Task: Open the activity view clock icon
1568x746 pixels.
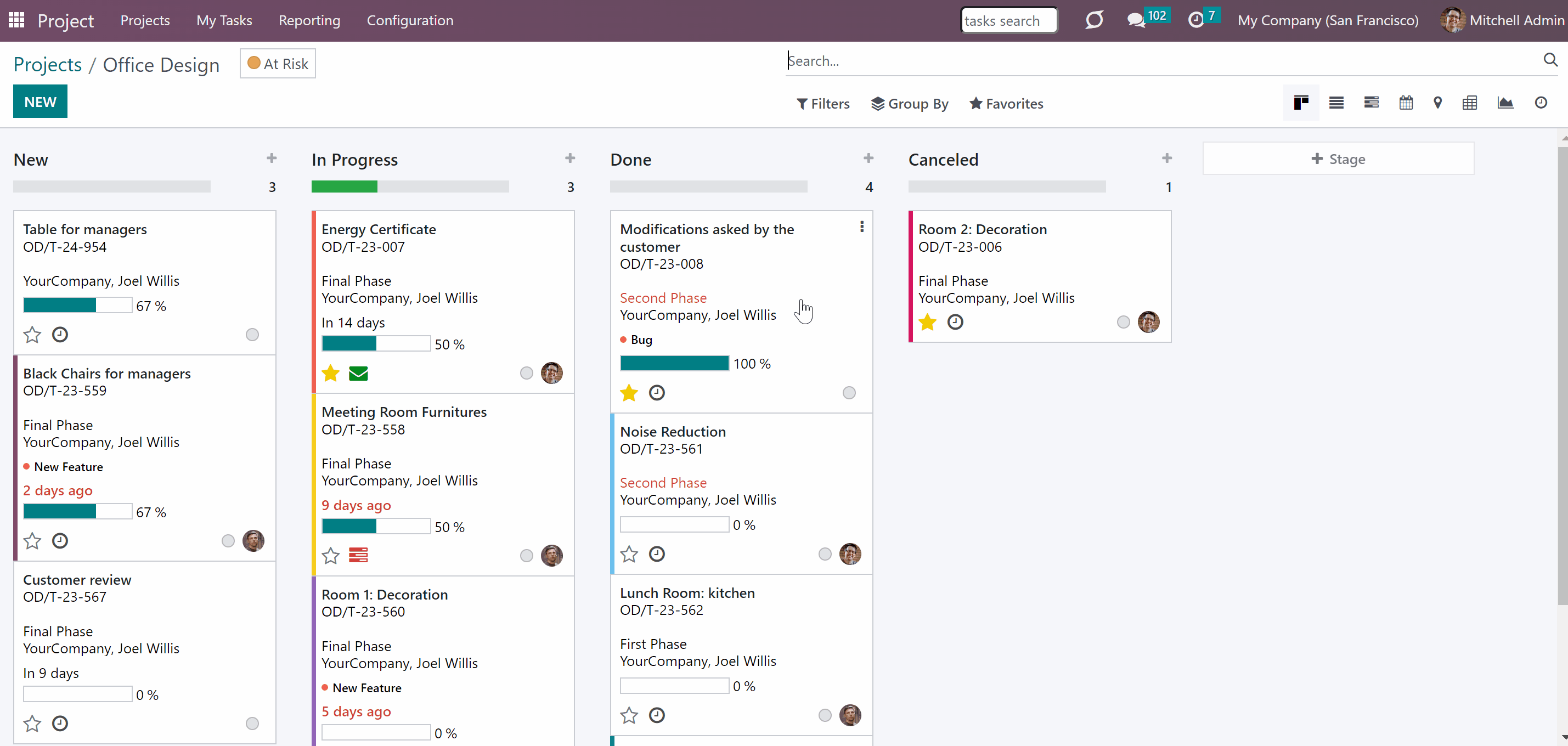Action: point(1541,103)
